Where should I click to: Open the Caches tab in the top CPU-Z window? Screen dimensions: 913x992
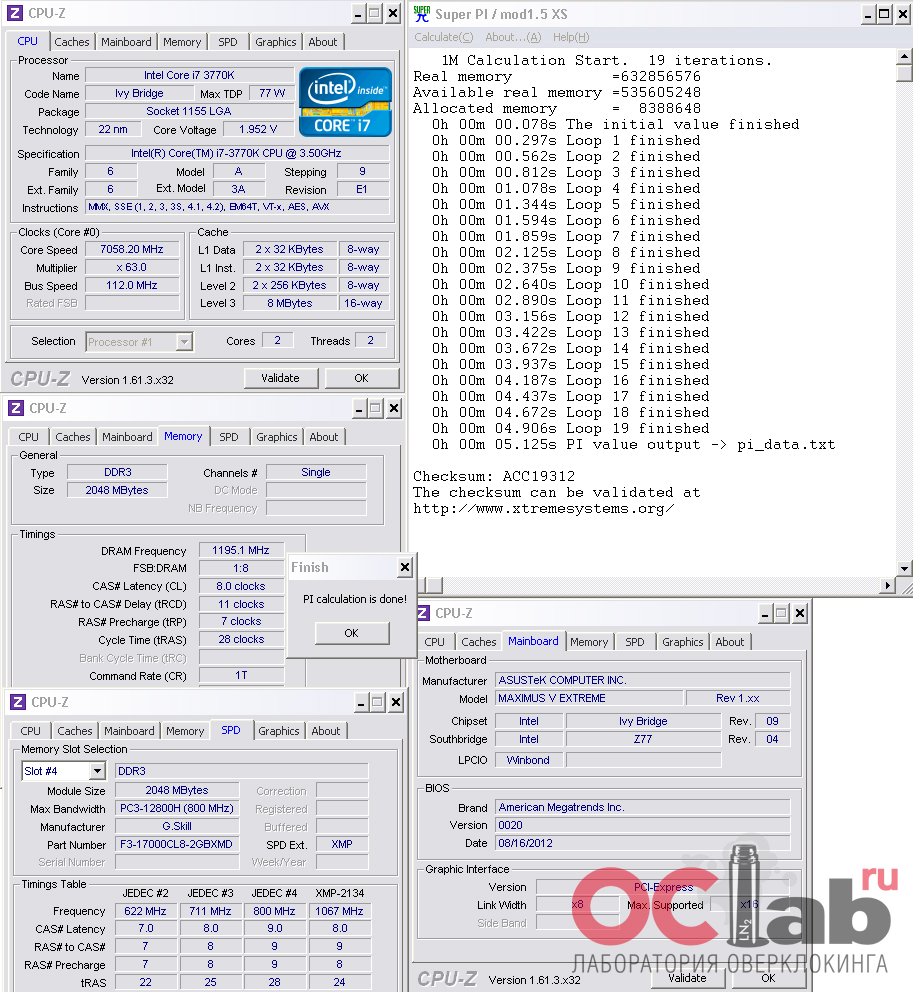click(x=71, y=42)
